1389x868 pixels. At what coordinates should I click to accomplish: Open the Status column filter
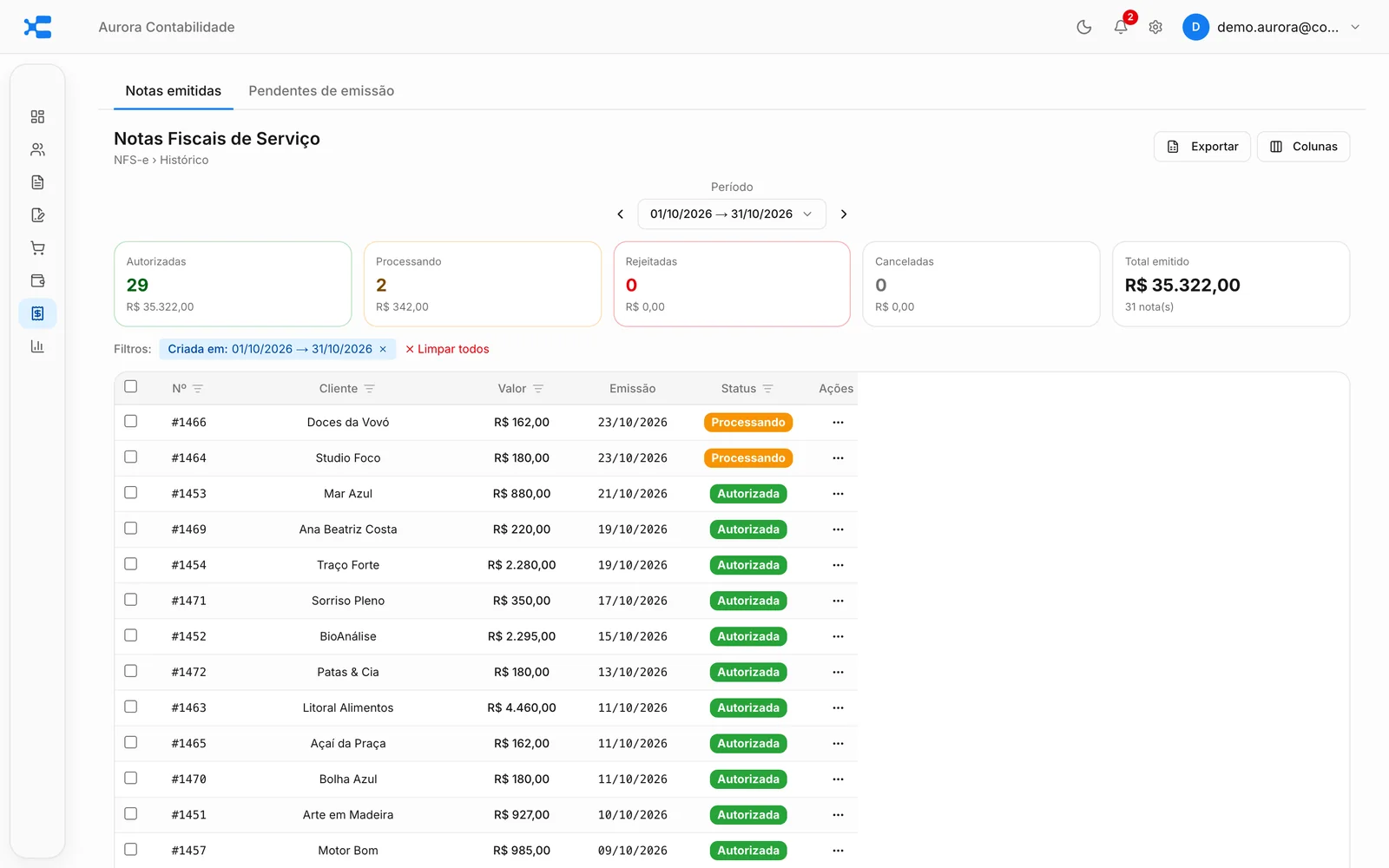768,389
